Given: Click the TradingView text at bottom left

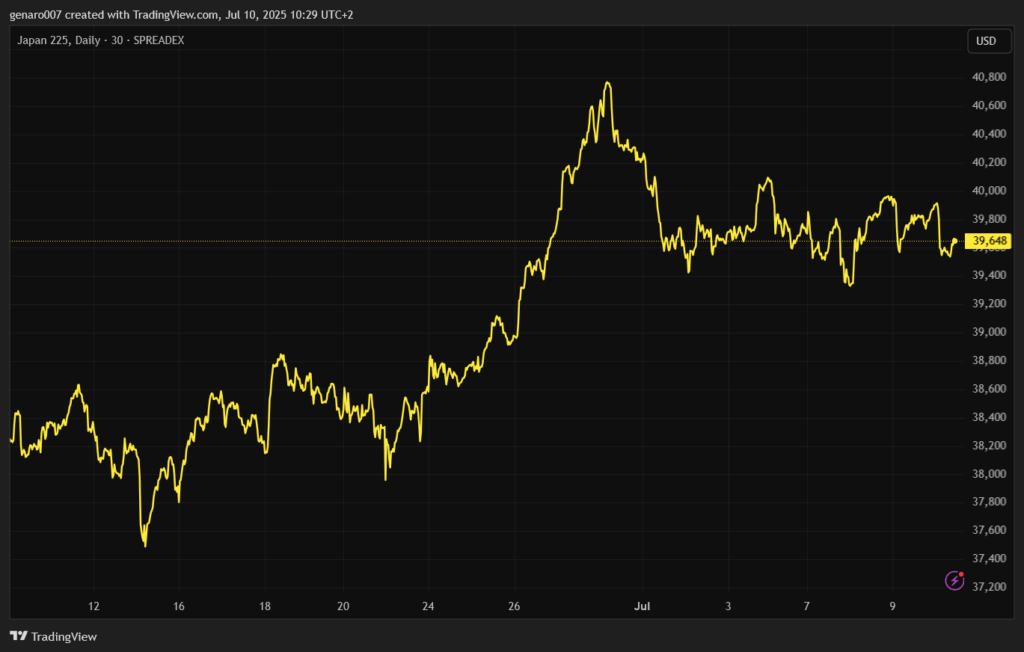Looking at the screenshot, I should pyautogui.click(x=64, y=637).
